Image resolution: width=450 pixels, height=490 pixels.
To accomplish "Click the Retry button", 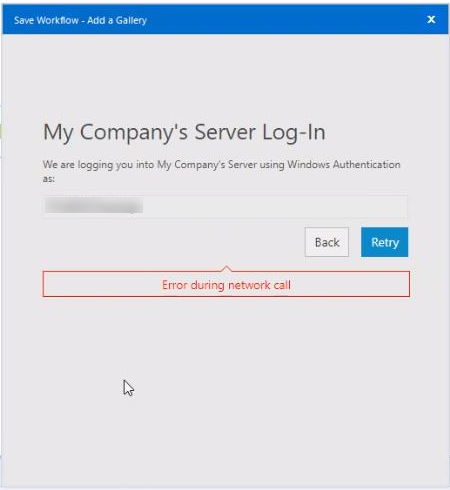I will tap(384, 242).
